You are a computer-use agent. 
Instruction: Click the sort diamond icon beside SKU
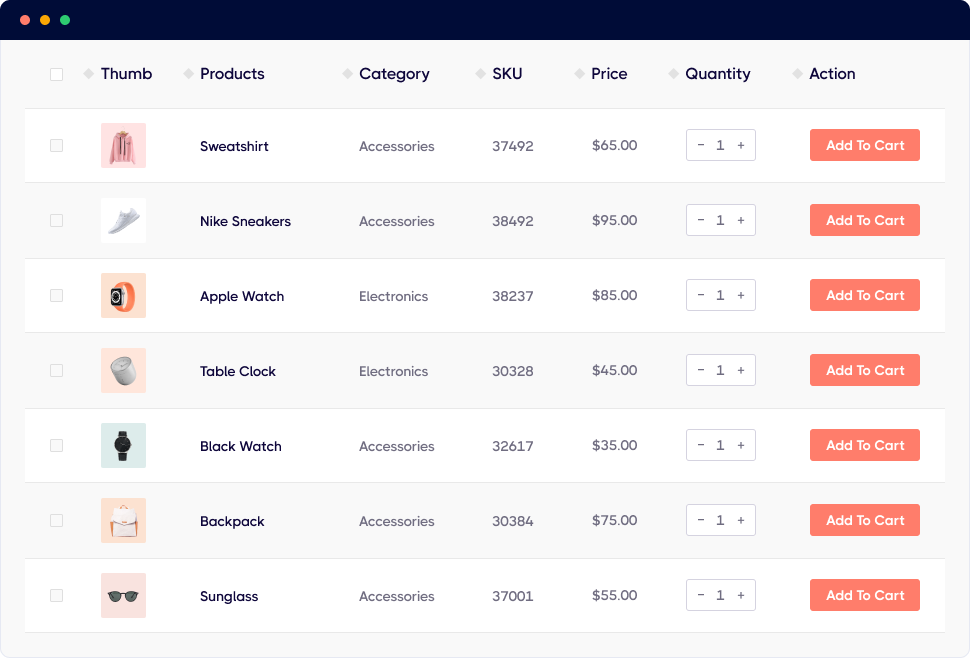480,74
